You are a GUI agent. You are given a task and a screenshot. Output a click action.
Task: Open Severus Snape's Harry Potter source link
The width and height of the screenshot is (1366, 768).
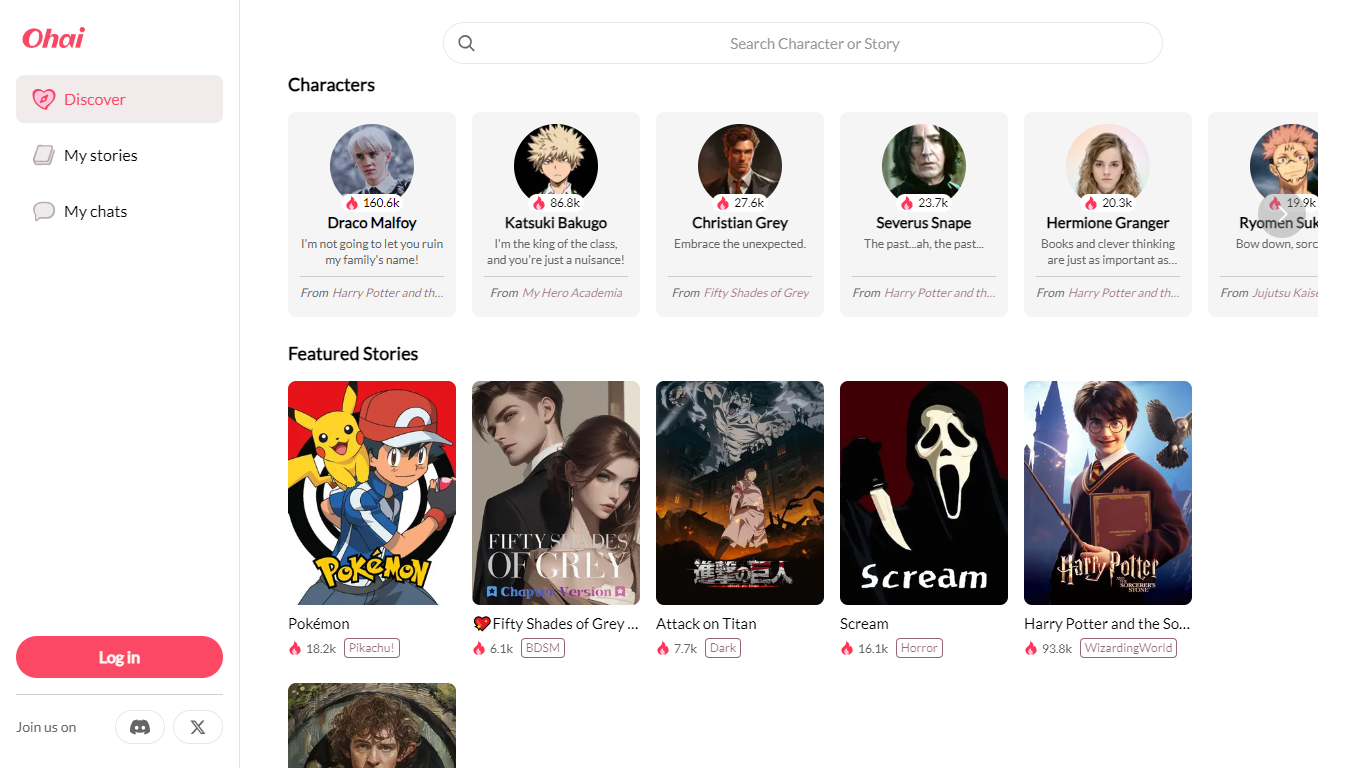[940, 293]
